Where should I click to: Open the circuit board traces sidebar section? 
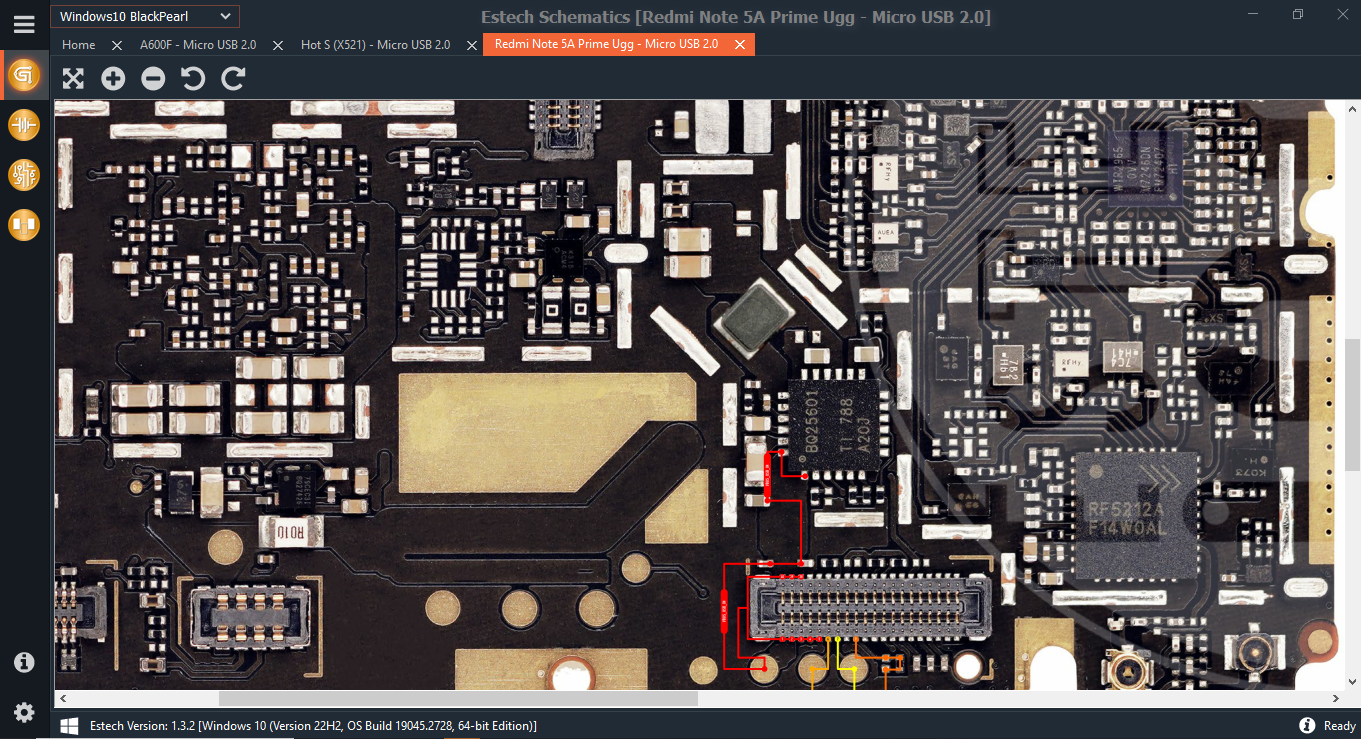(24, 175)
